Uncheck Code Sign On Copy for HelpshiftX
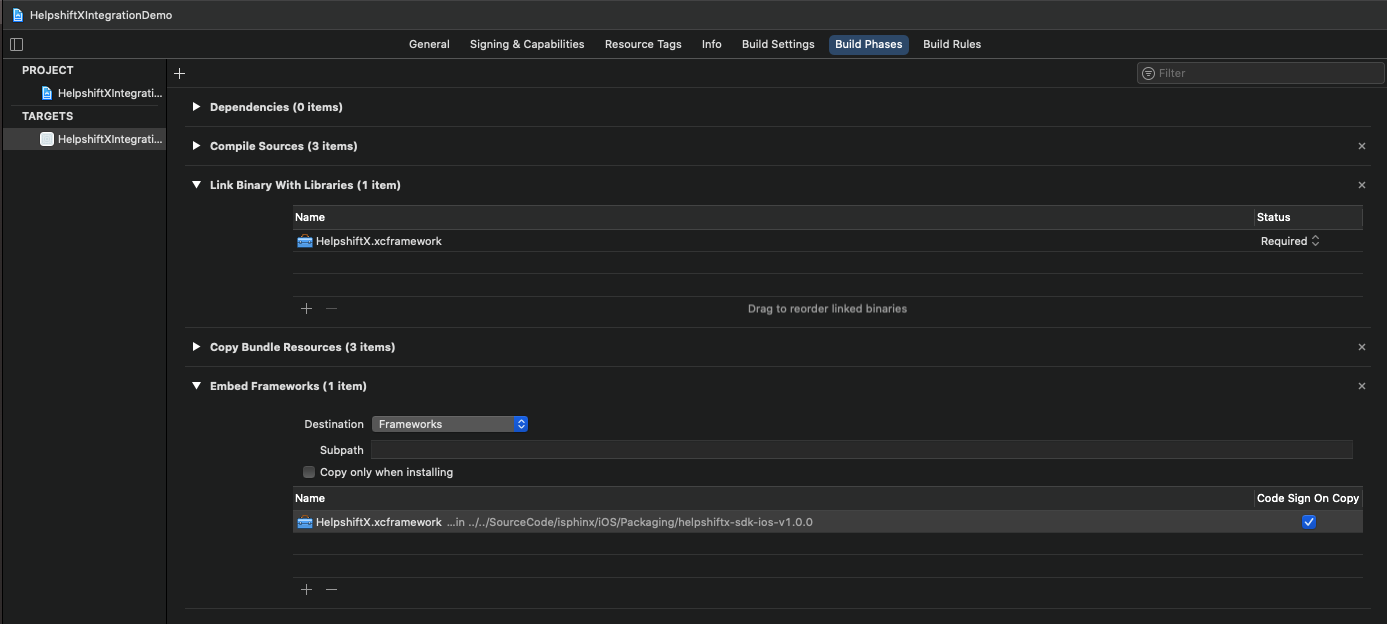This screenshot has width=1387, height=624. pyautogui.click(x=1308, y=522)
